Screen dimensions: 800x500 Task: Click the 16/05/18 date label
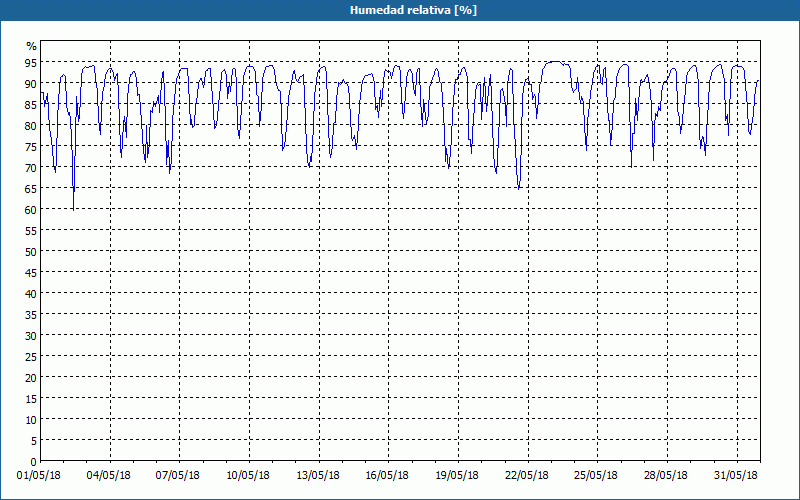click(387, 476)
